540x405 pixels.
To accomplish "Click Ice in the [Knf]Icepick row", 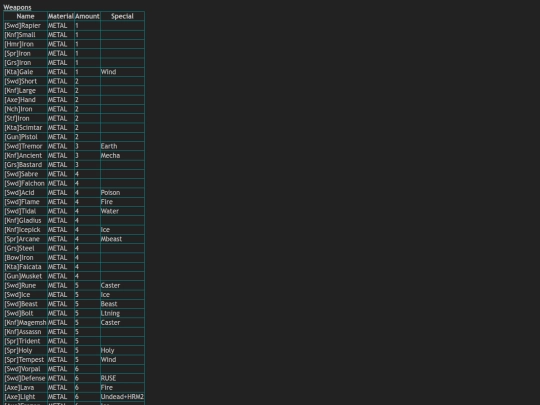I will 122,230.
